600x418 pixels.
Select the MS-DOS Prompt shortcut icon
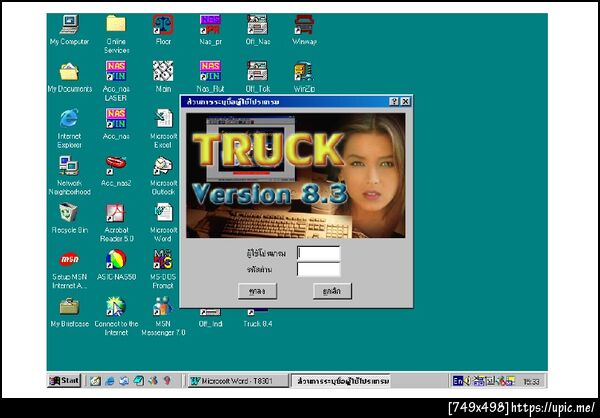[163, 259]
